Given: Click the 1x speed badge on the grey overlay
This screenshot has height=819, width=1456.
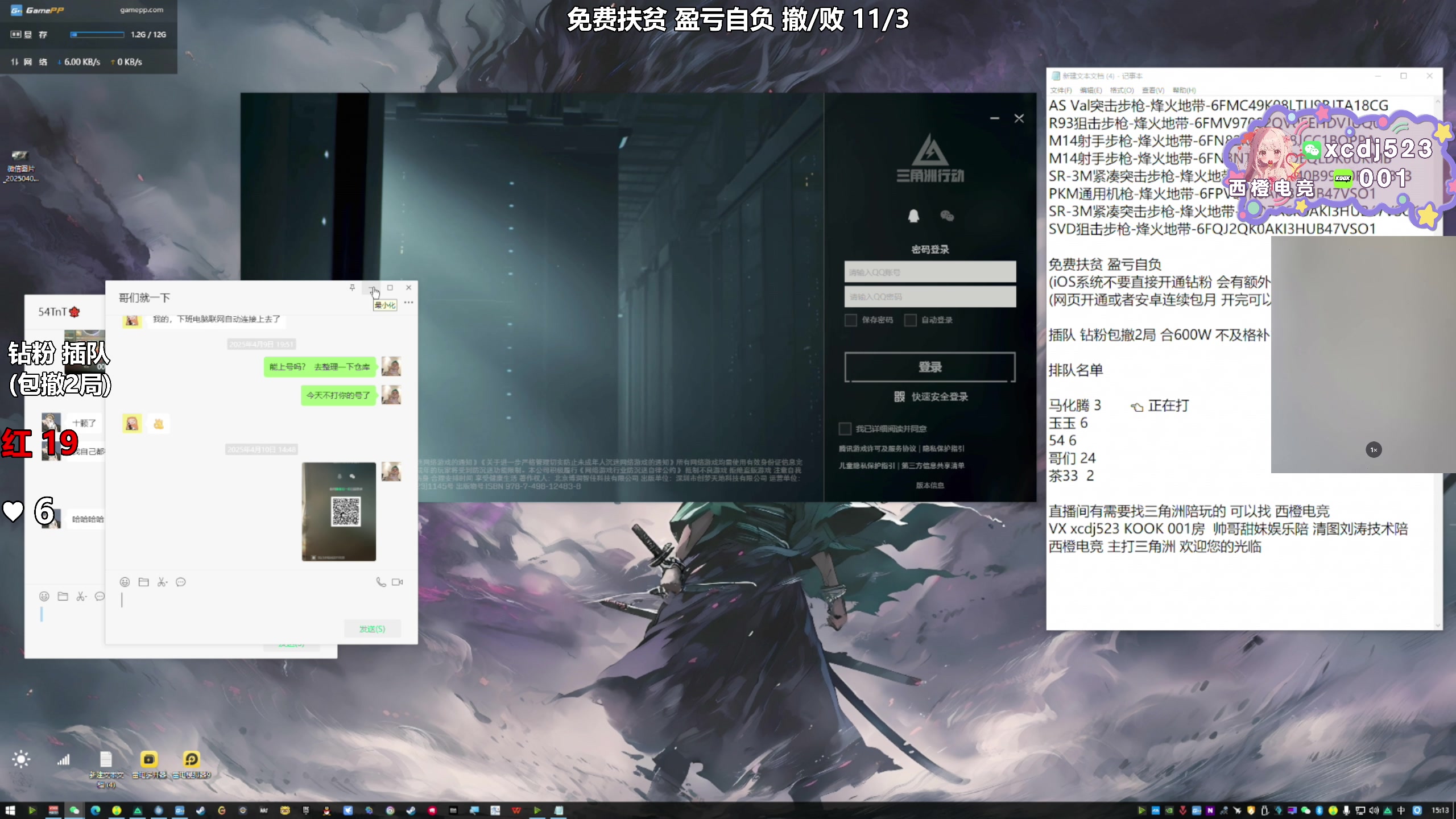Looking at the screenshot, I should coord(1374,450).
